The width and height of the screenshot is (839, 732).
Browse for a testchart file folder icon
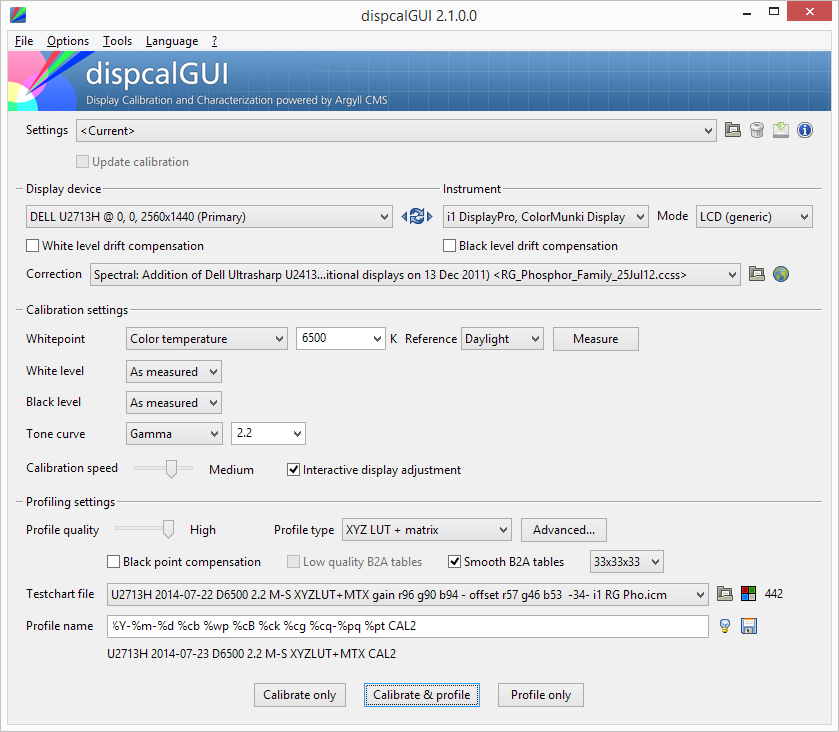coord(724,593)
